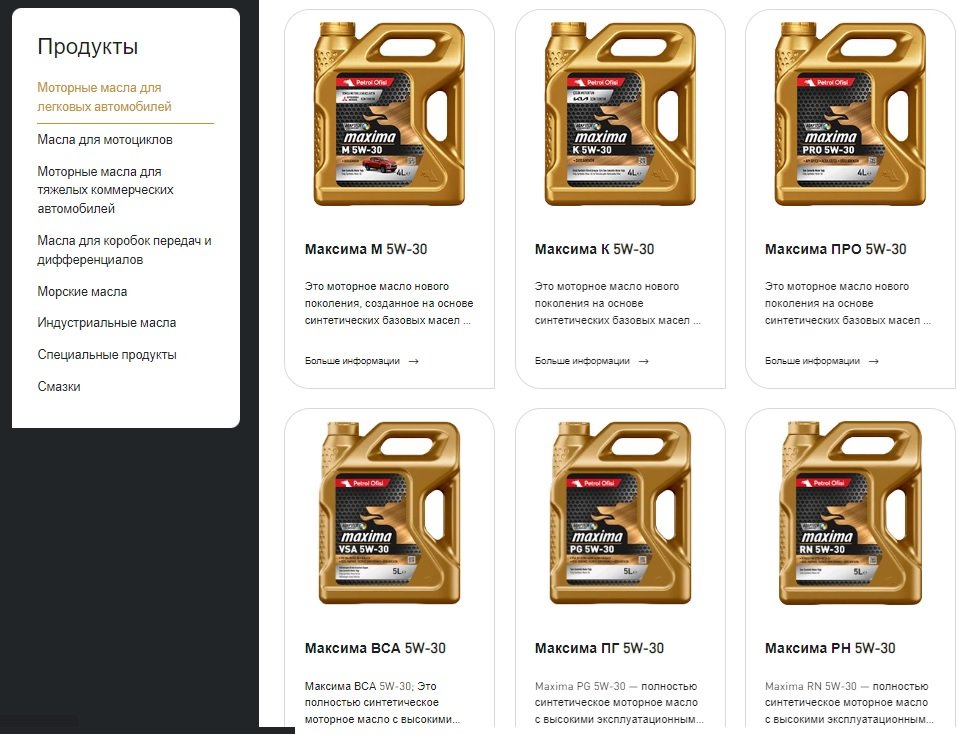
Task: Open Моторные масла для тяжелых коммерческих автомобилей
Action: [106, 190]
